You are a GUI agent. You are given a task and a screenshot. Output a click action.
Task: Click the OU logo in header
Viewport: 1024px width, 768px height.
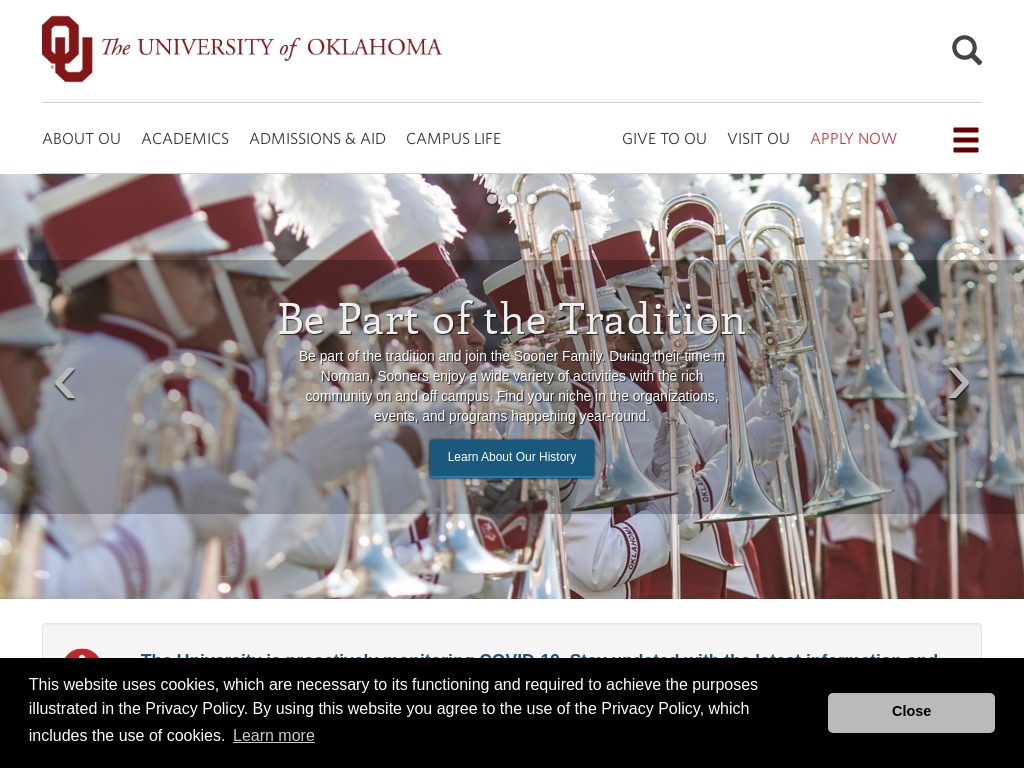point(67,49)
